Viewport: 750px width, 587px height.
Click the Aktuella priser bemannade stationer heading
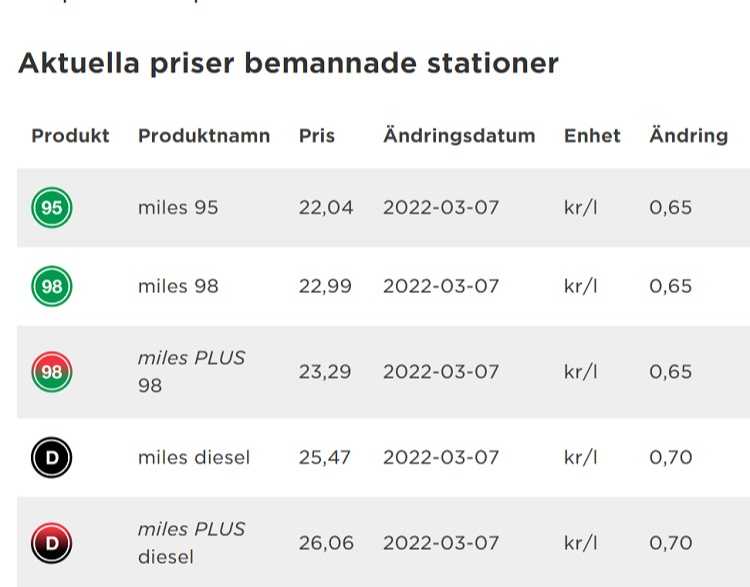[288, 63]
